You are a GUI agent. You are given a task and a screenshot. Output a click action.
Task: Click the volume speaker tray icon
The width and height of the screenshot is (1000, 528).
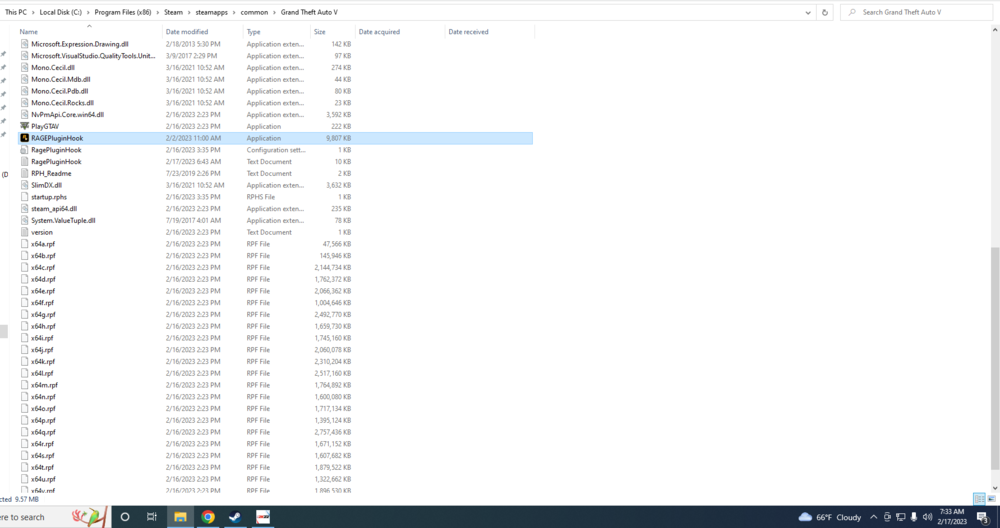click(x=927, y=517)
